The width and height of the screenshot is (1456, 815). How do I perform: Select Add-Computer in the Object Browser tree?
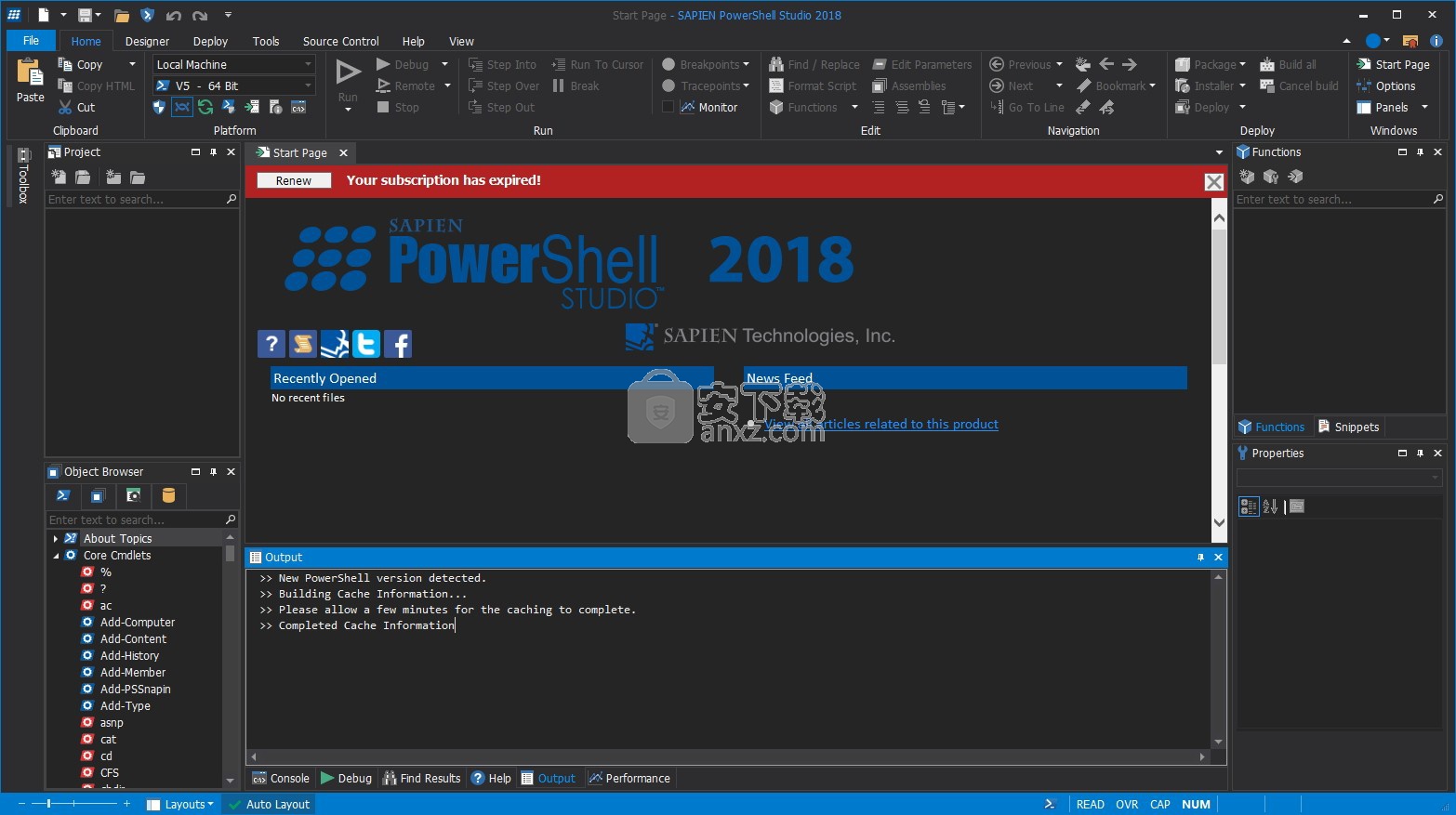point(138,623)
